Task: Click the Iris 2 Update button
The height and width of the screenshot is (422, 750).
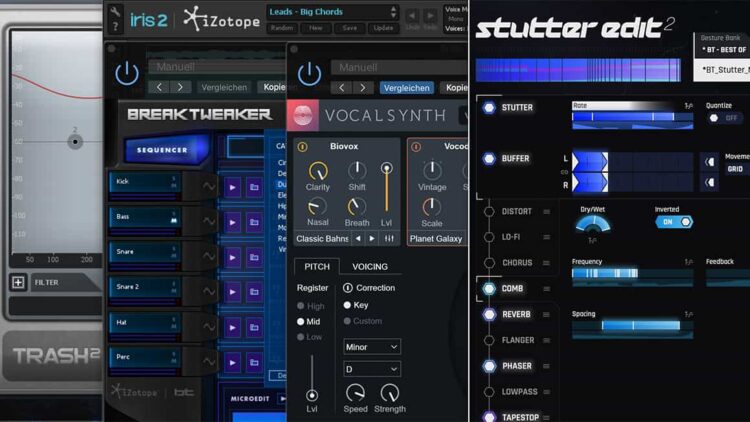Action: point(383,28)
